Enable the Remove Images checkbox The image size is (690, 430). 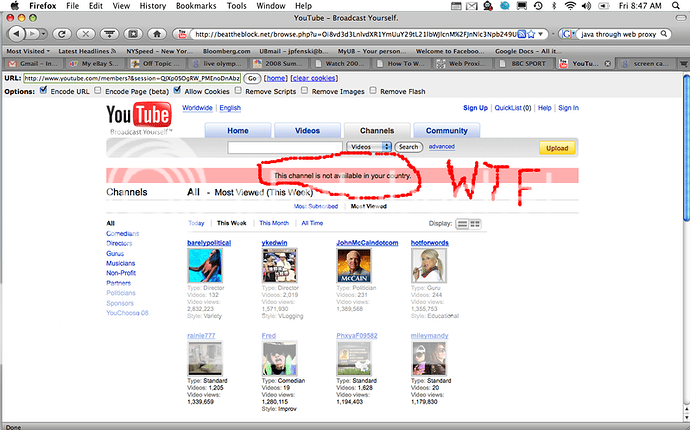click(305, 90)
